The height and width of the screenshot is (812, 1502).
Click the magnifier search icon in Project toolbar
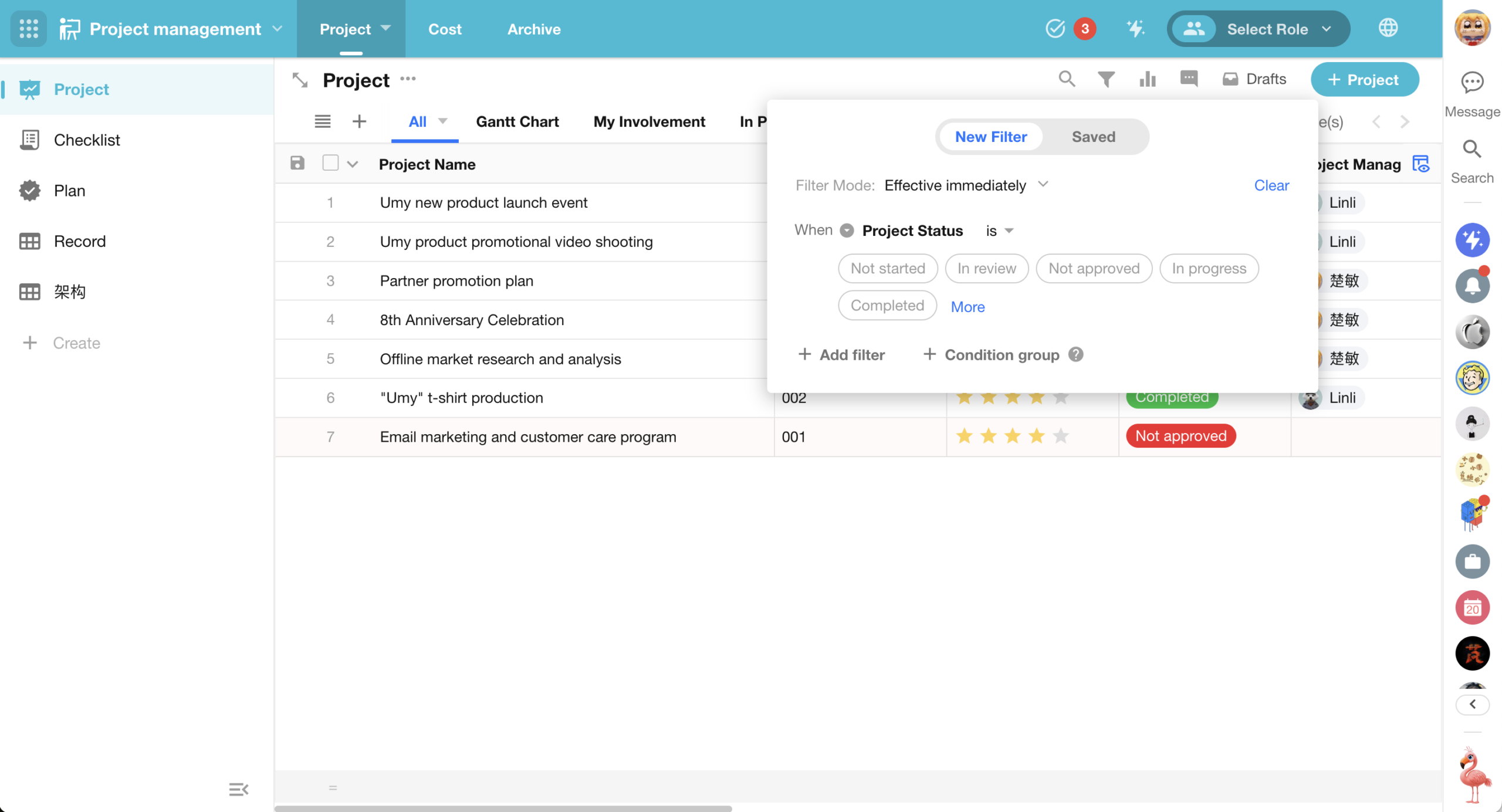(x=1067, y=79)
